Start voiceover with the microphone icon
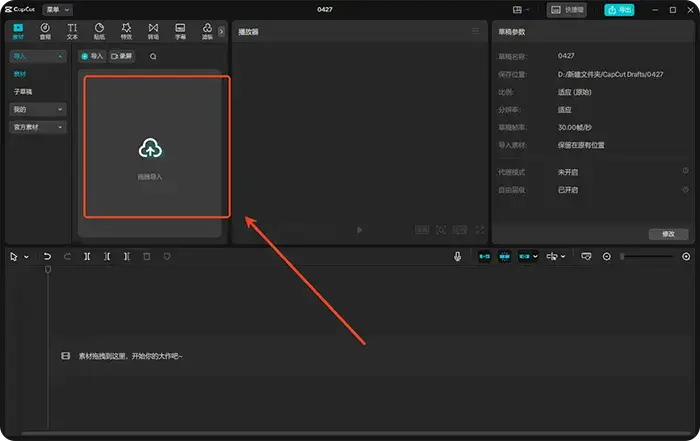This screenshot has height=441, width=700. 457,256
